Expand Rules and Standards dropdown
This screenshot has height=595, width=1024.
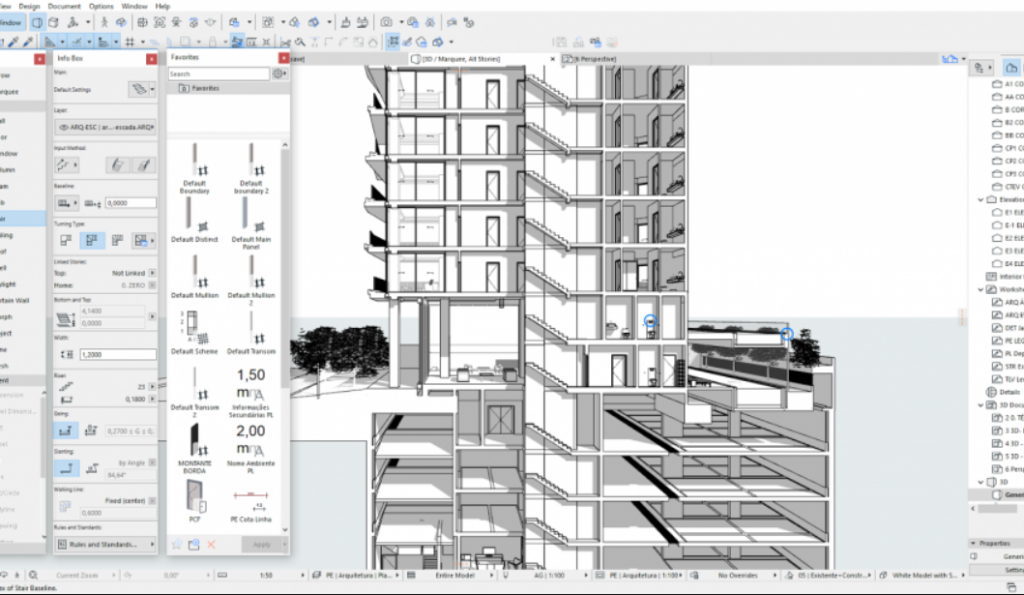coord(104,544)
